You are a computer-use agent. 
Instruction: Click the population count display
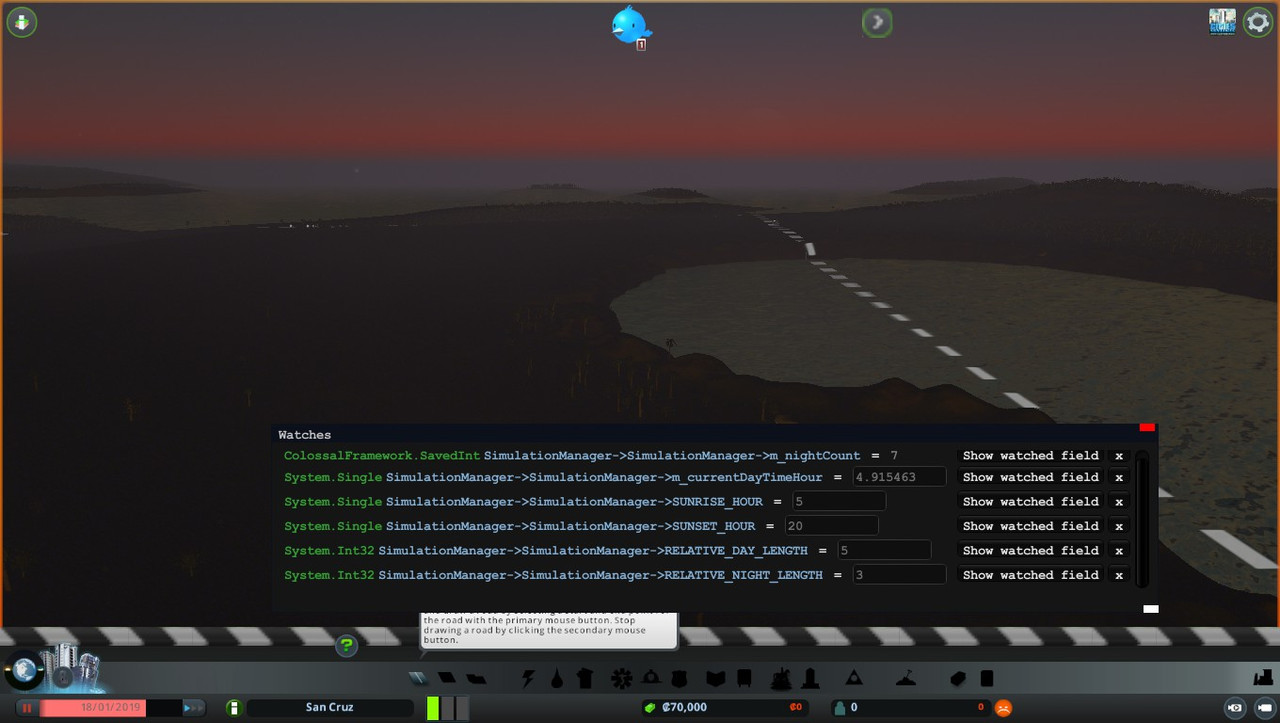pyautogui.click(x=910, y=708)
